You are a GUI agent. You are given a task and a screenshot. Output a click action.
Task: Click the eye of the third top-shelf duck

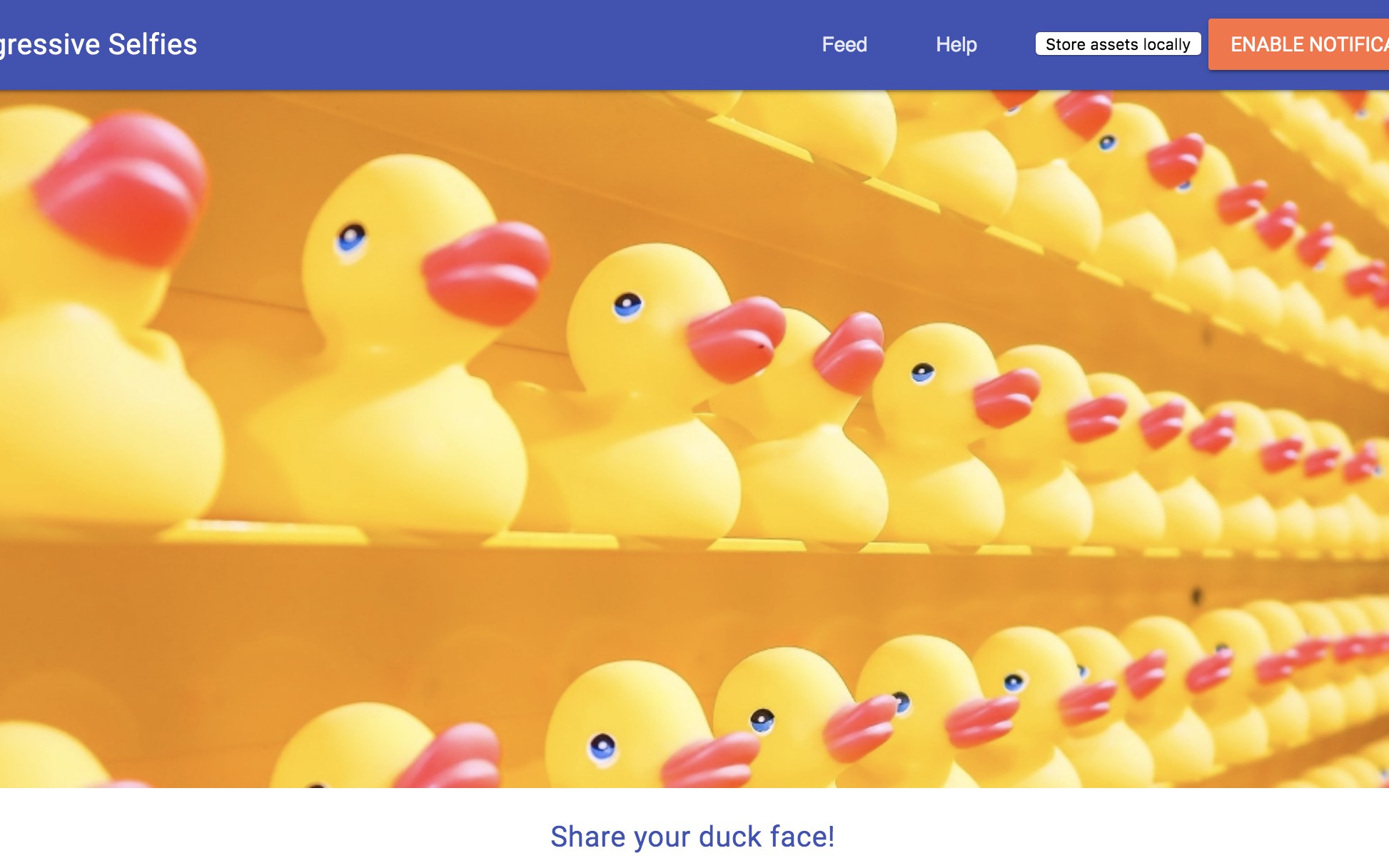(628, 305)
